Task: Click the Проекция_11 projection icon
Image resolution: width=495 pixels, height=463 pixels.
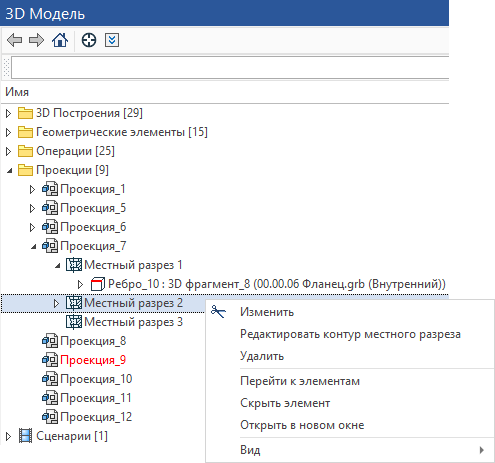Action: (50, 398)
